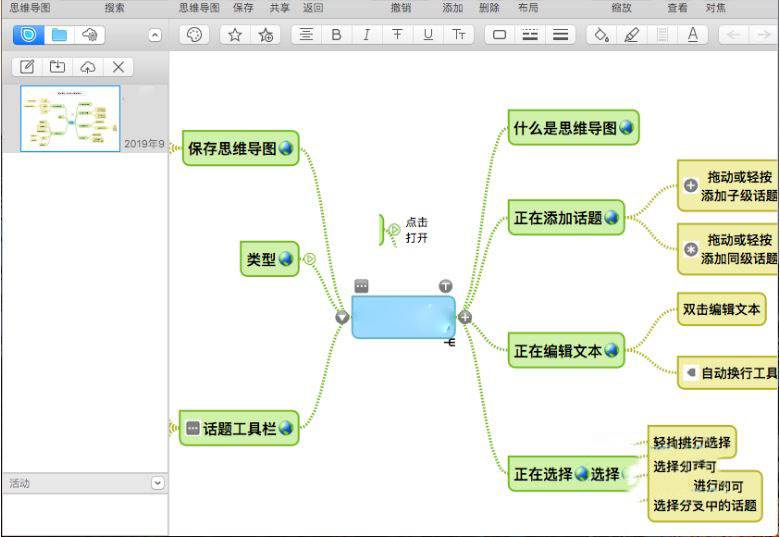Screen dimensions: 780x537
Task: Open cloud sync view in sidebar
Action: [x=89, y=35]
